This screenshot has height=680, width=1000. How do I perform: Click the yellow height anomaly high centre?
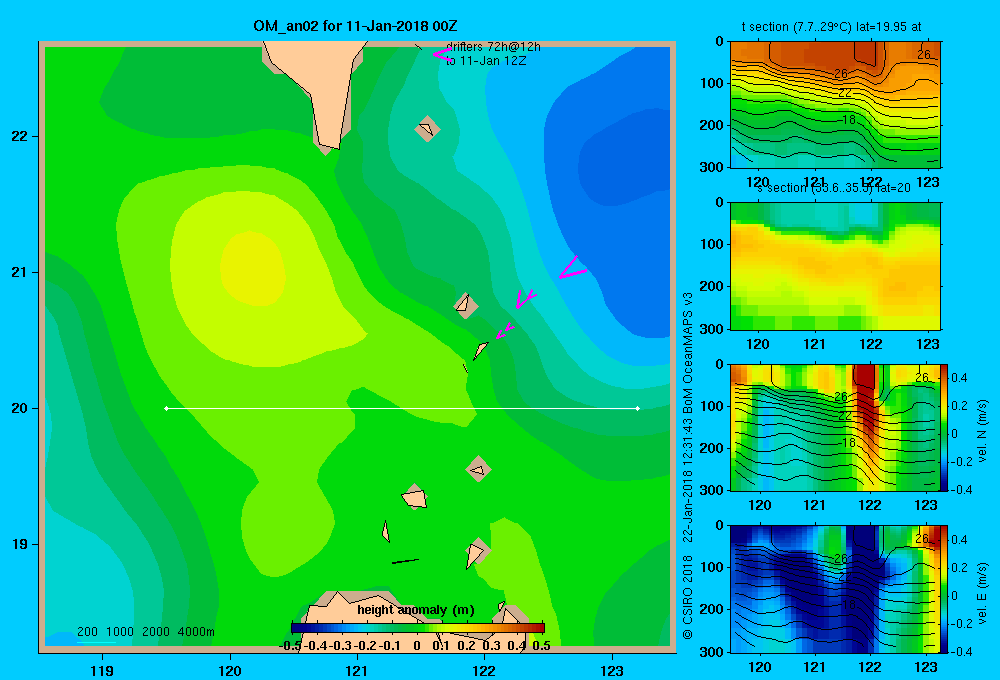[x=253, y=267]
